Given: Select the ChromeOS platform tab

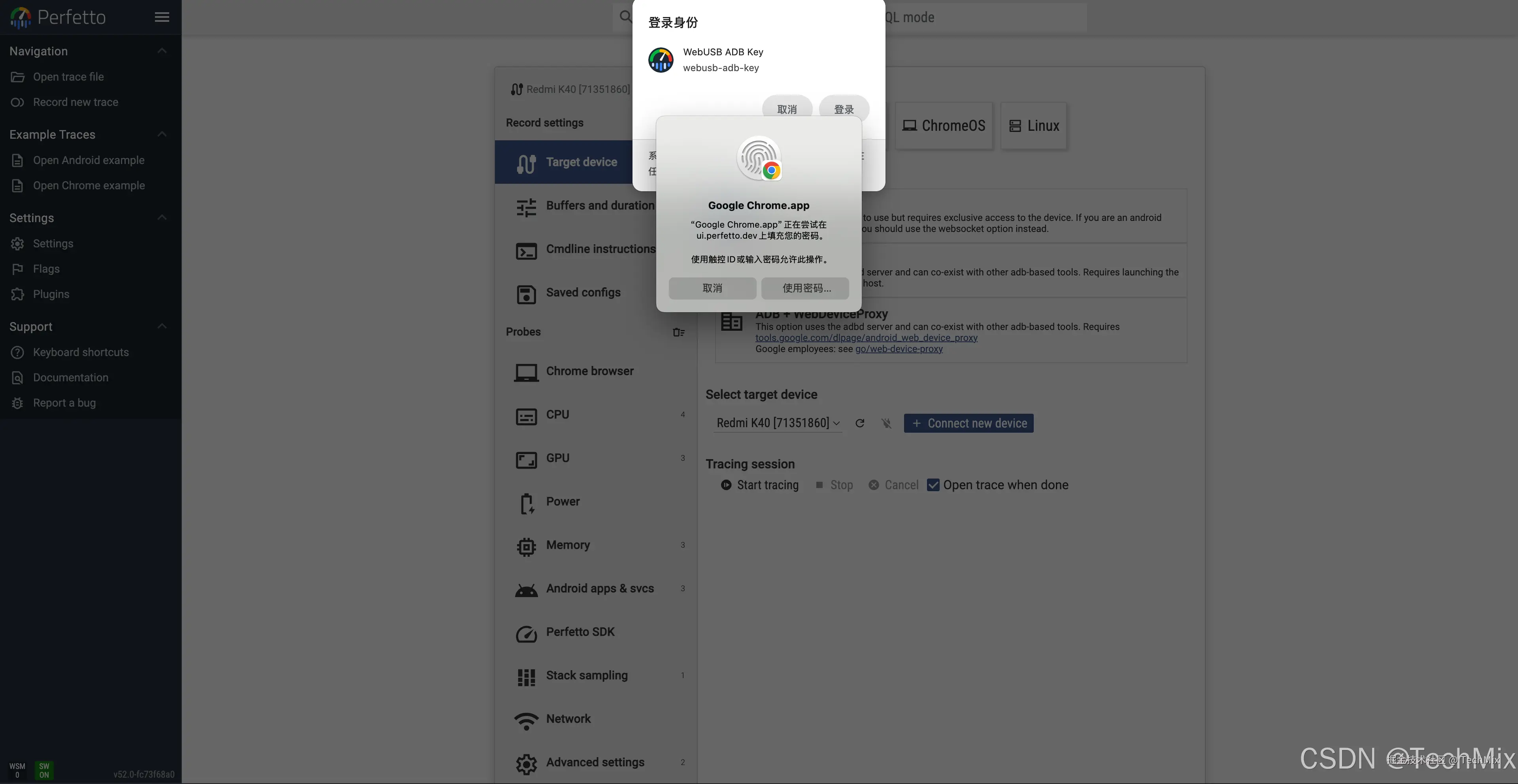Looking at the screenshot, I should pyautogui.click(x=944, y=125).
